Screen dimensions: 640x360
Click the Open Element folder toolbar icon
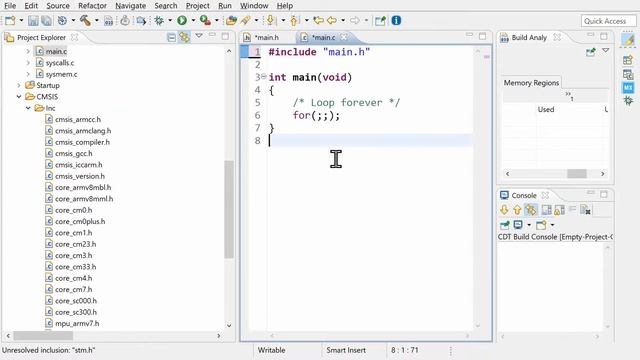pyautogui.click(x=231, y=20)
